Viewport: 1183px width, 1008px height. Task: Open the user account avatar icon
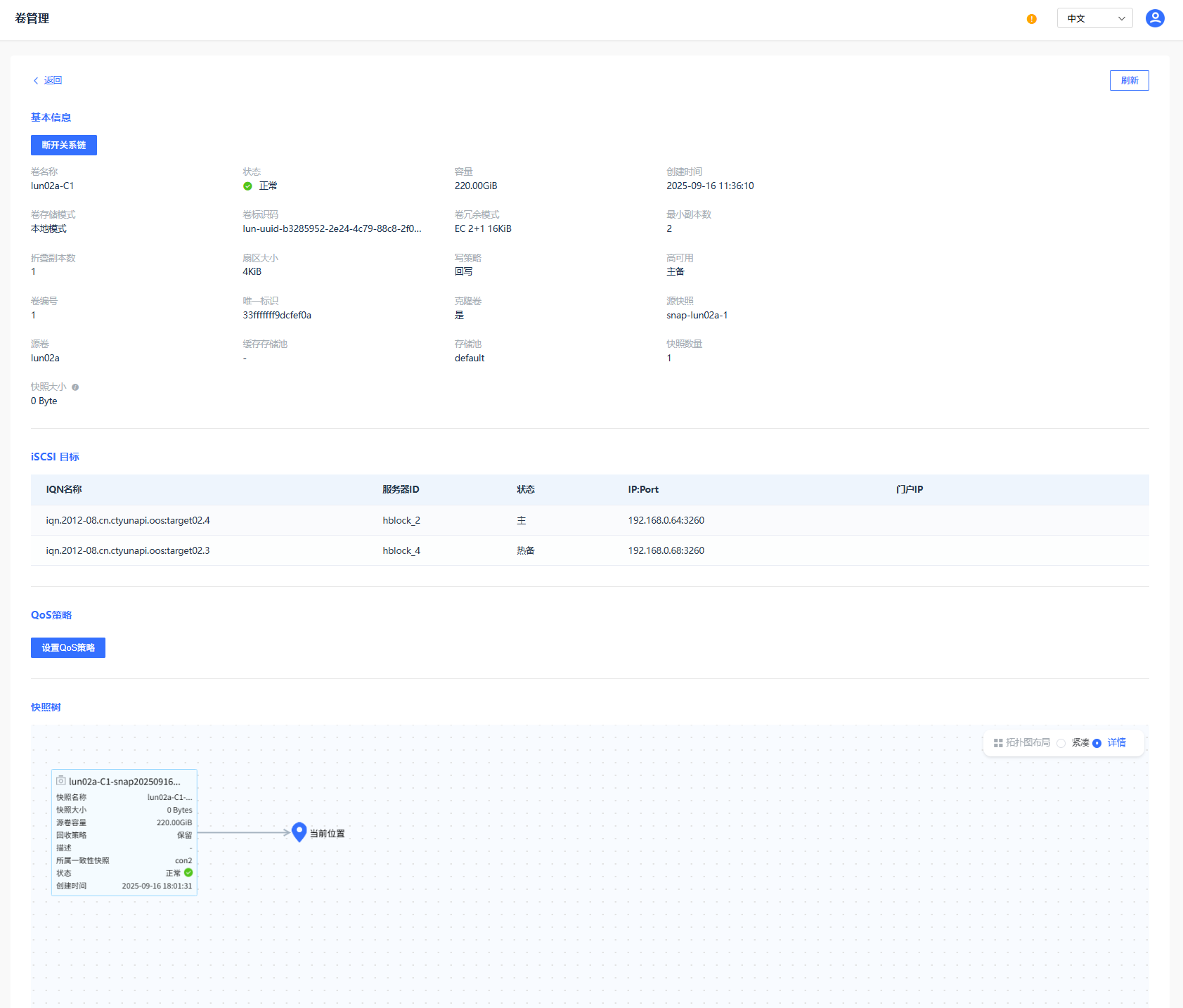(1154, 18)
